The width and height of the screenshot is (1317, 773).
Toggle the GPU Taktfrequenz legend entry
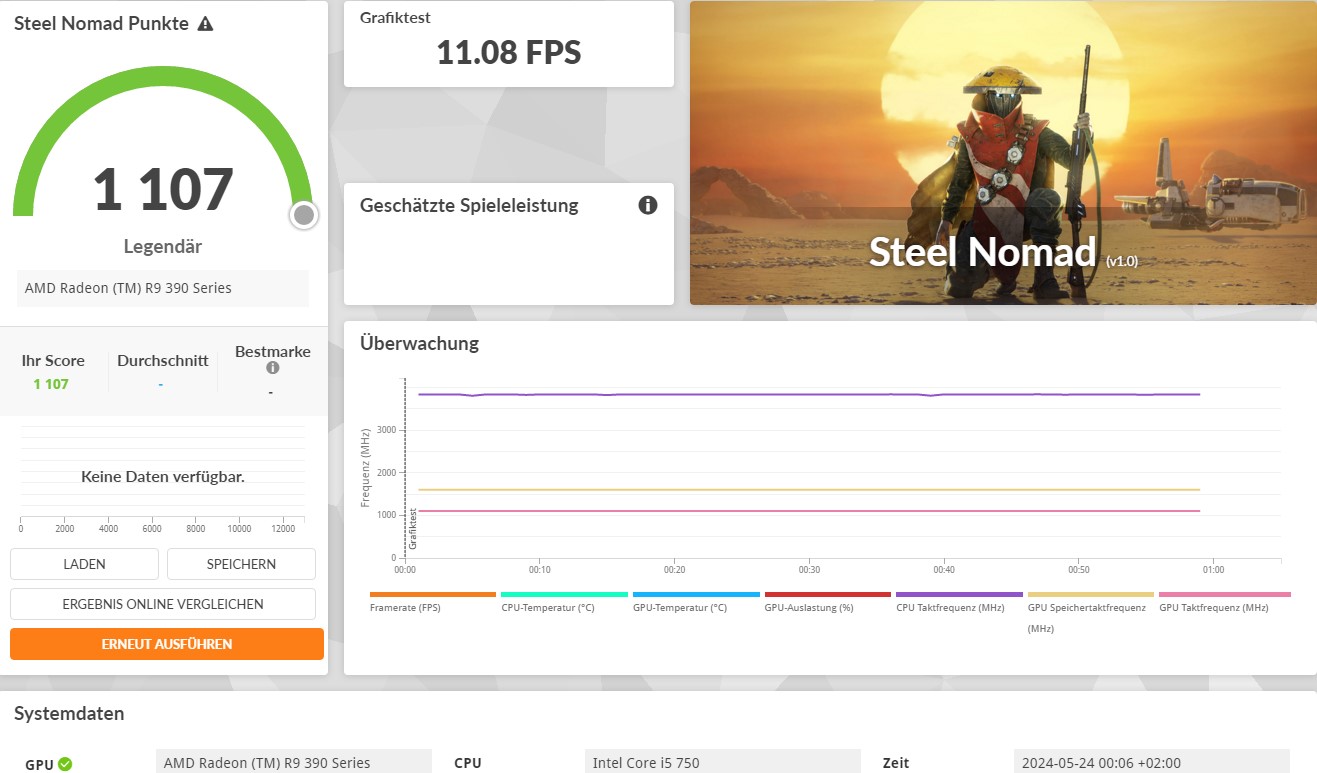(x=1224, y=601)
